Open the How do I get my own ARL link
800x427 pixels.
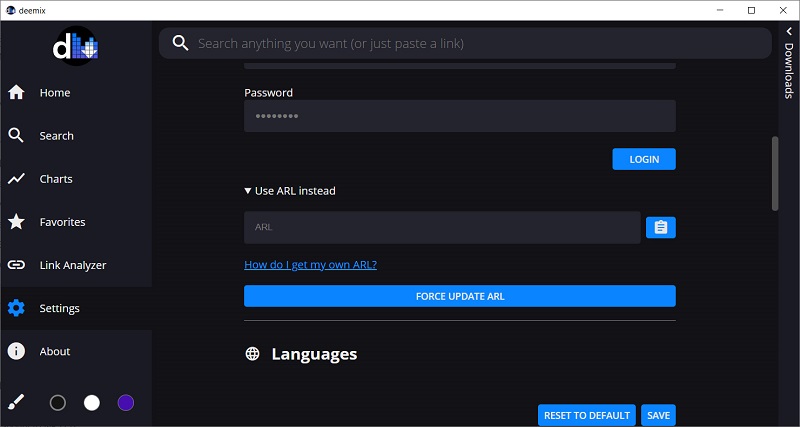coord(310,265)
